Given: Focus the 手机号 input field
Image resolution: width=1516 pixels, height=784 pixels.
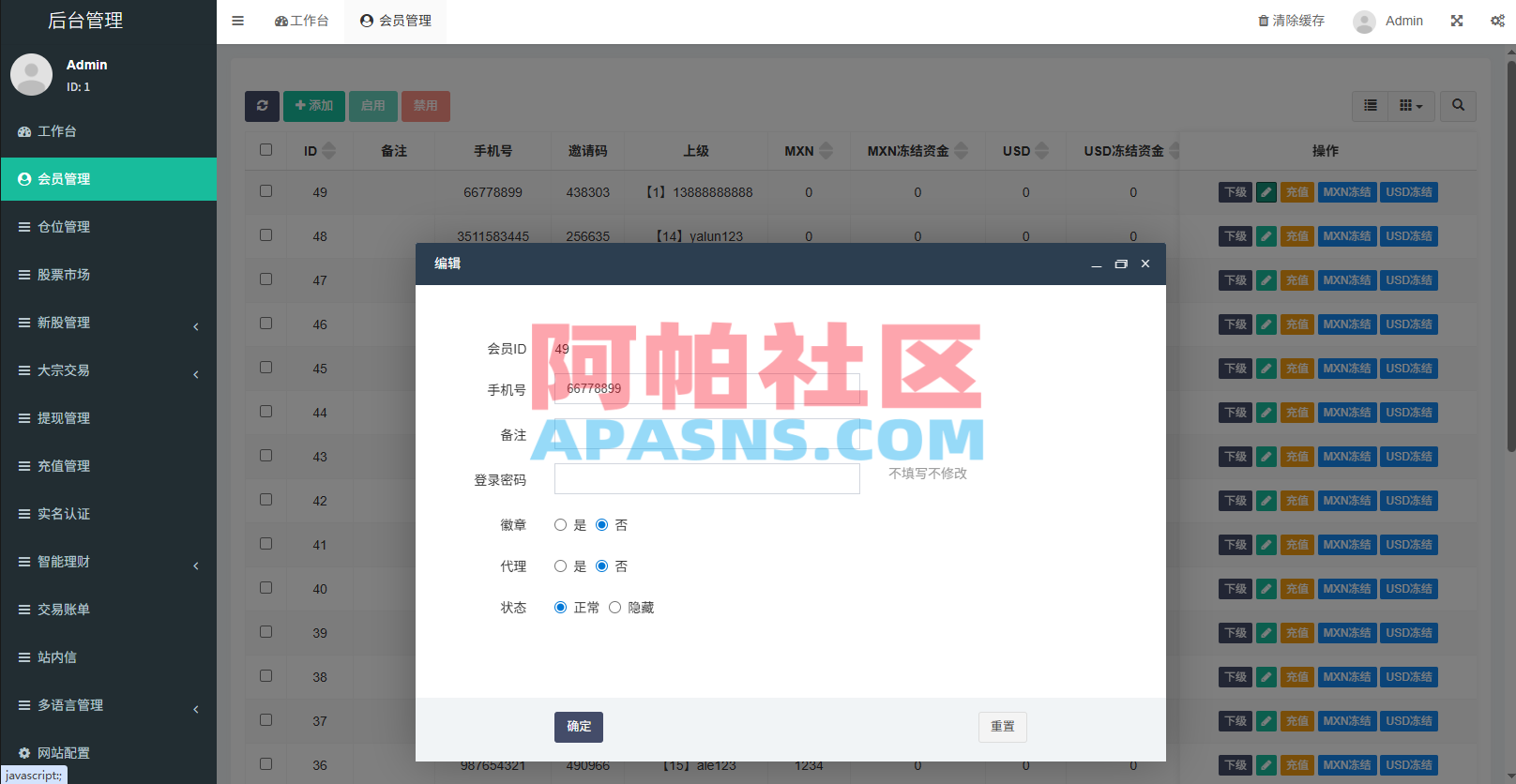Looking at the screenshot, I should (x=707, y=388).
